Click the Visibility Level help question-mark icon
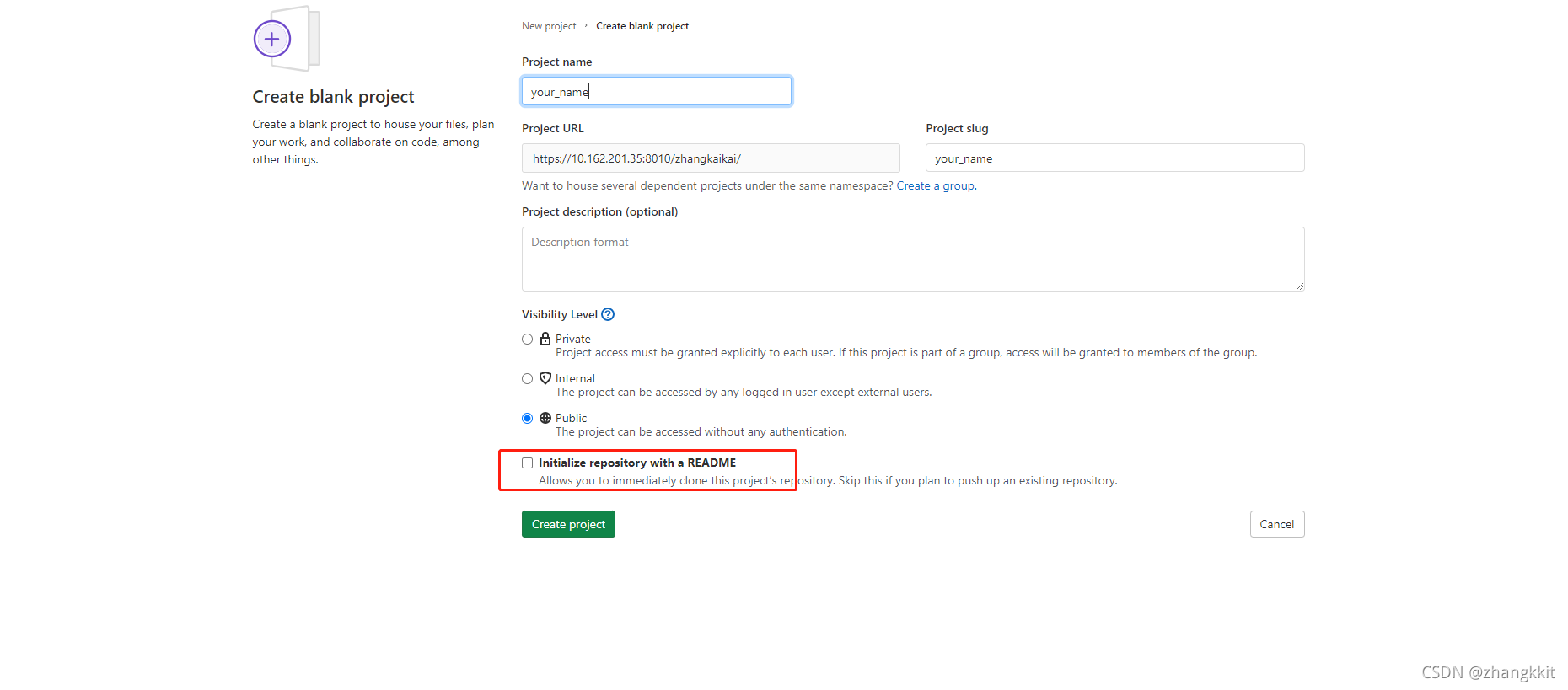 [x=608, y=314]
